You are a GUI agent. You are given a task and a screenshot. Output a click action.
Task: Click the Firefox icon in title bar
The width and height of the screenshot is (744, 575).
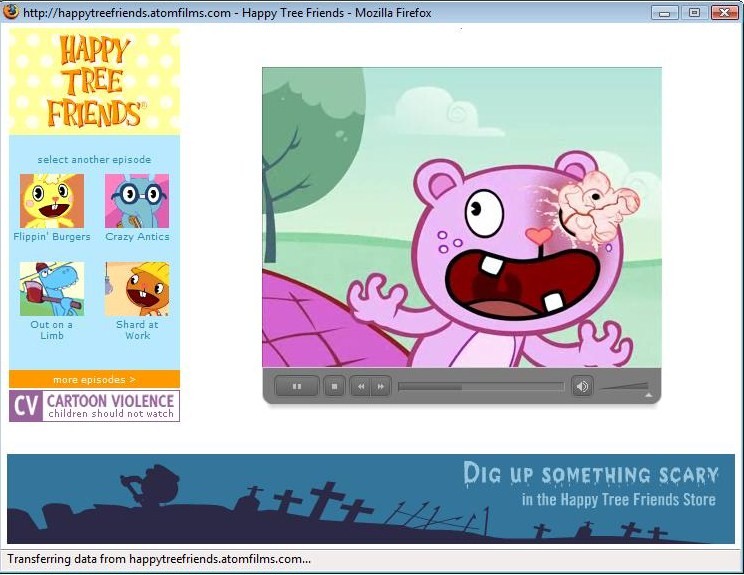point(10,12)
